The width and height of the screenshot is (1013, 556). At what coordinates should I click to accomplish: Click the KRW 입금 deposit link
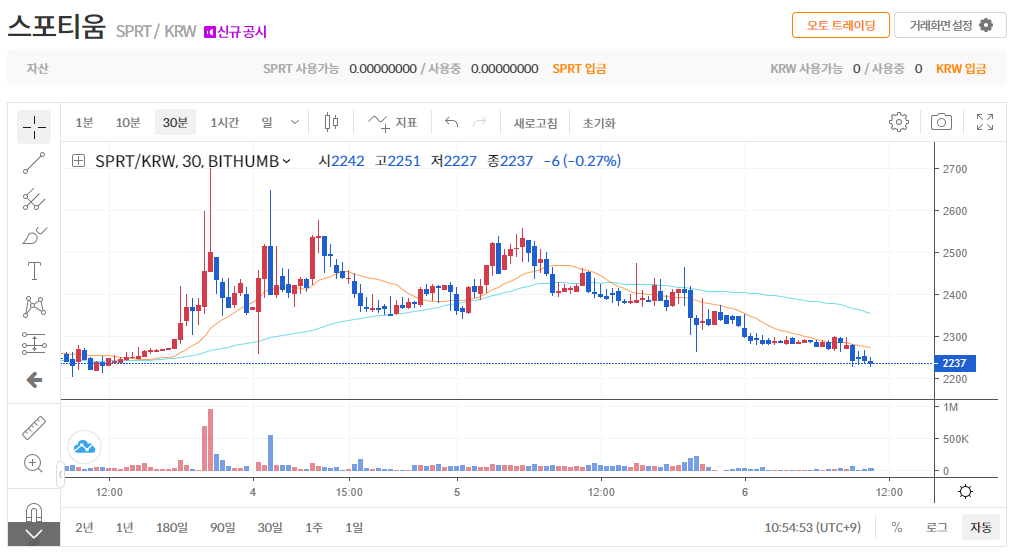pyautogui.click(x=961, y=68)
